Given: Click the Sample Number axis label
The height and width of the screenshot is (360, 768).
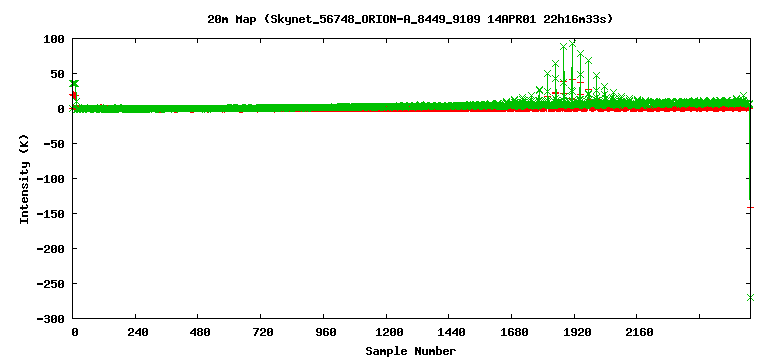Looking at the screenshot, I should (410, 351).
